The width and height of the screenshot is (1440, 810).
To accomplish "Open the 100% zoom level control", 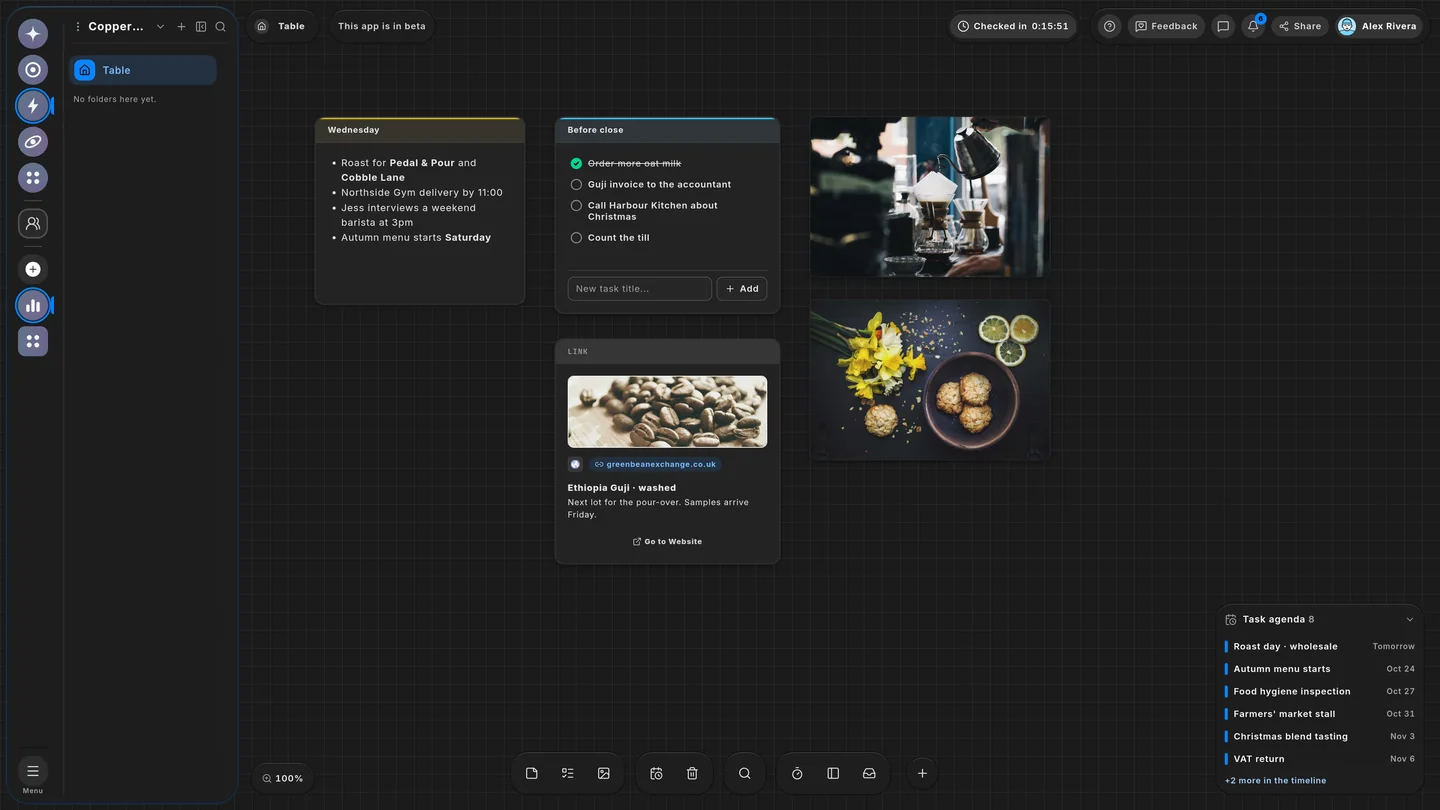I will click(282, 778).
